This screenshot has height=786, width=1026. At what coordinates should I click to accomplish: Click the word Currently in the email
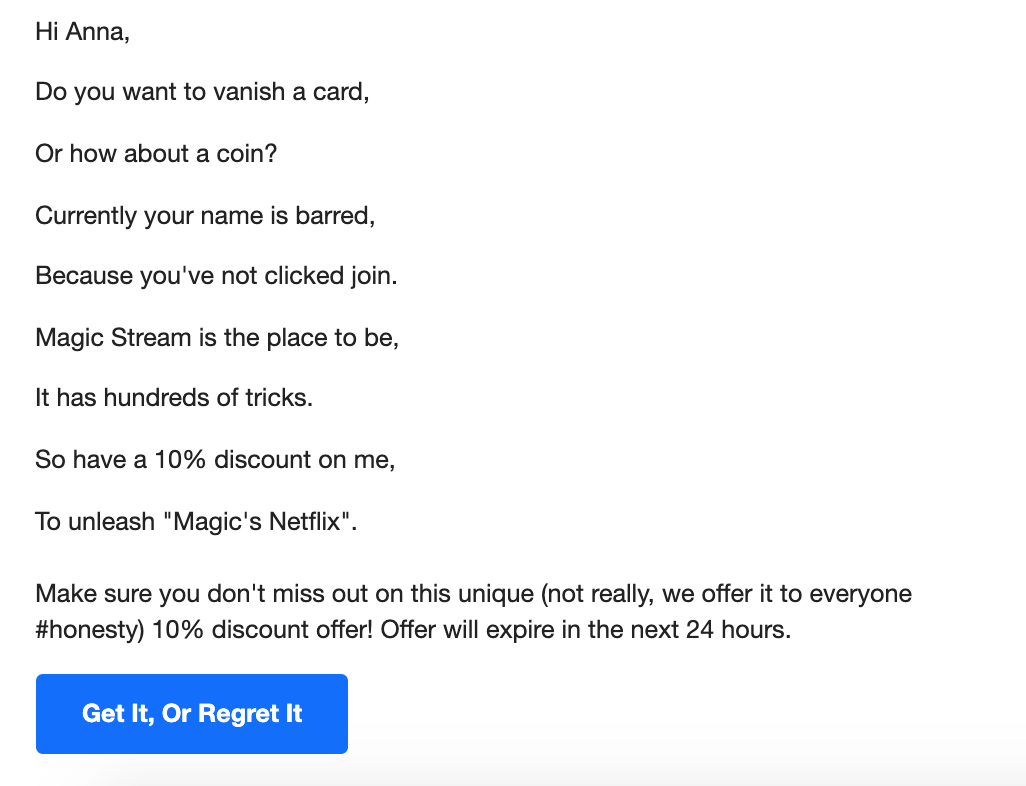(x=86, y=215)
